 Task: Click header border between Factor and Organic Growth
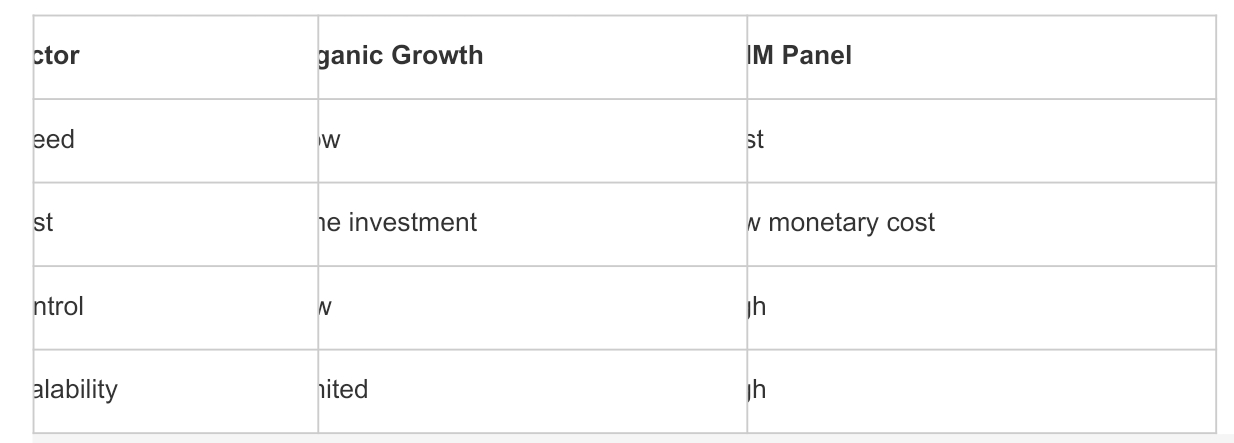[318, 56]
